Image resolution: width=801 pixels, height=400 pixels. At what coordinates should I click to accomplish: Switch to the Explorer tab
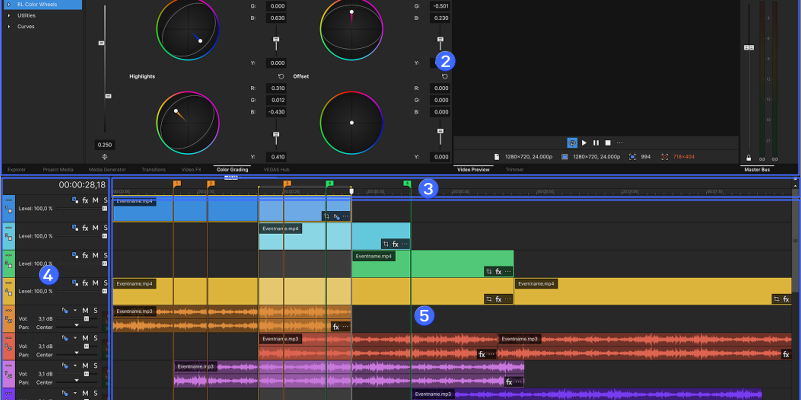[x=17, y=169]
